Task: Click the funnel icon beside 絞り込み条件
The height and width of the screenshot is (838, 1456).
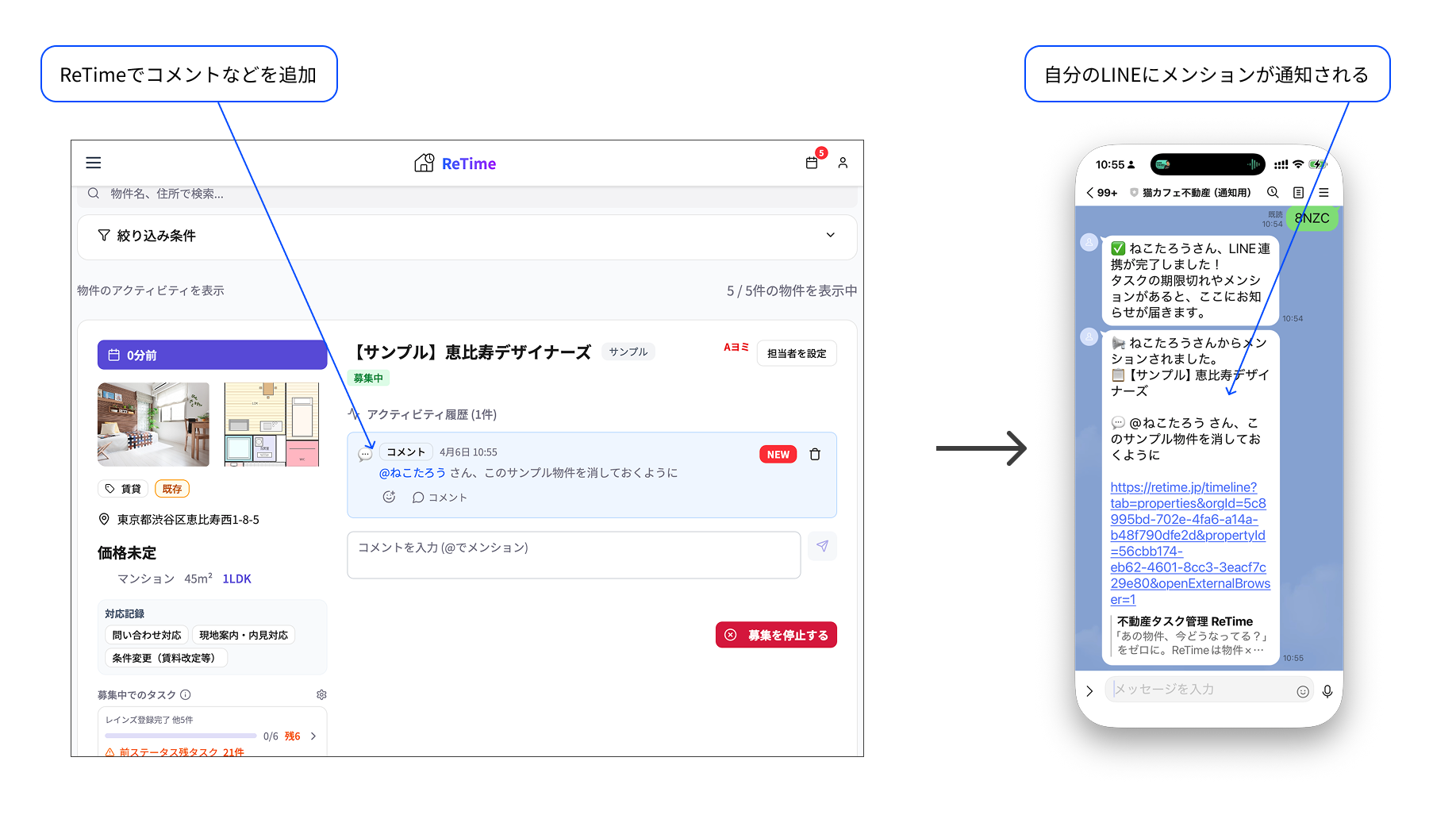Action: pyautogui.click(x=104, y=236)
